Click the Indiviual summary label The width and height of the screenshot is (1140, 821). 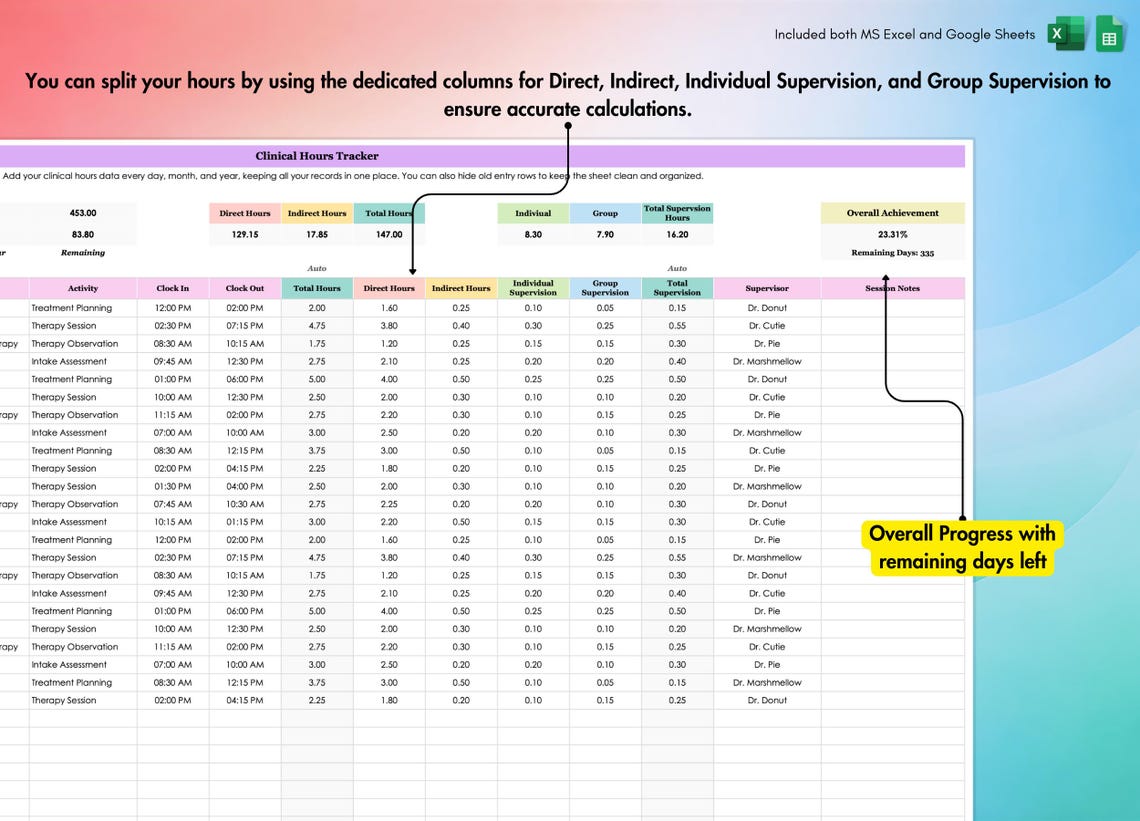click(533, 213)
